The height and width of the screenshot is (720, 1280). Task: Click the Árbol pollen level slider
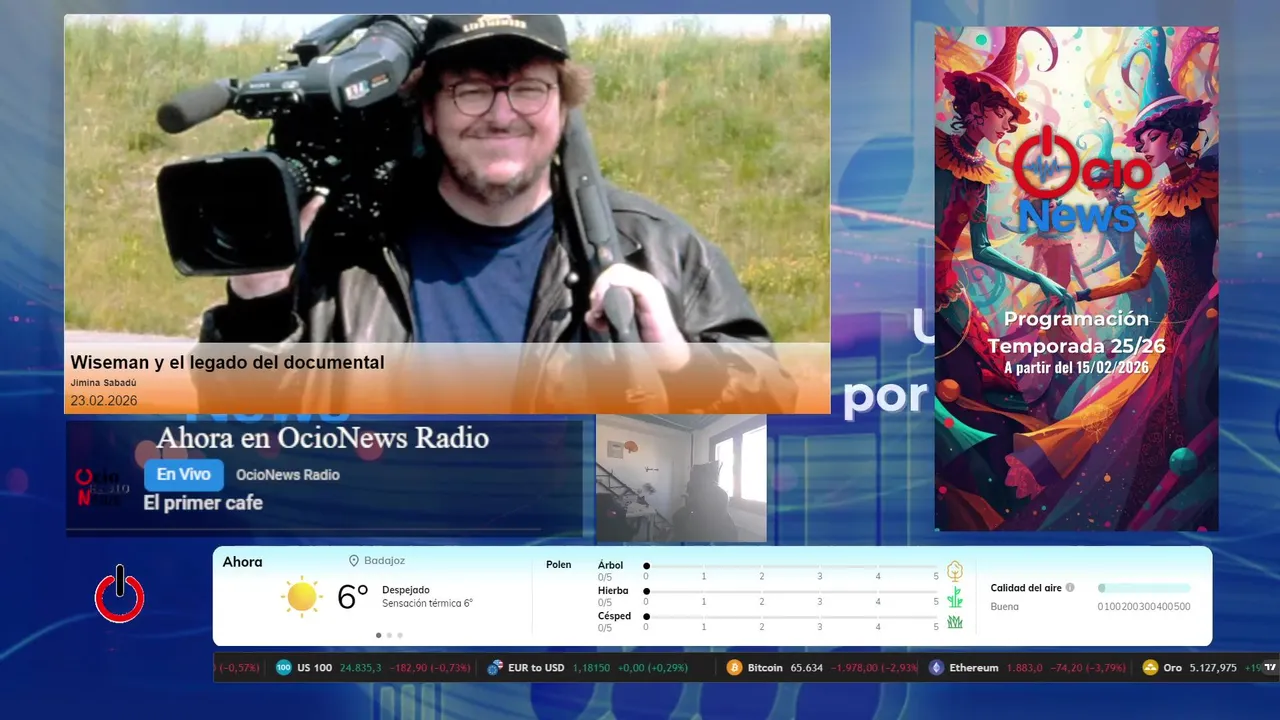click(791, 566)
